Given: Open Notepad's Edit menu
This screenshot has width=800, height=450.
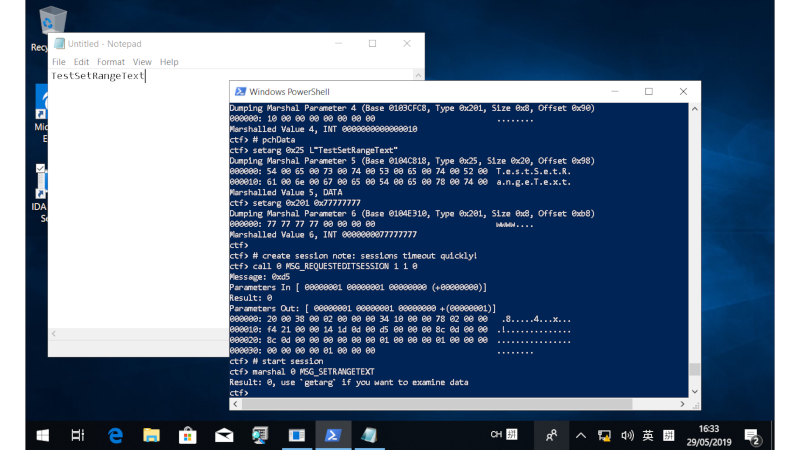Looking at the screenshot, I should [x=81, y=62].
